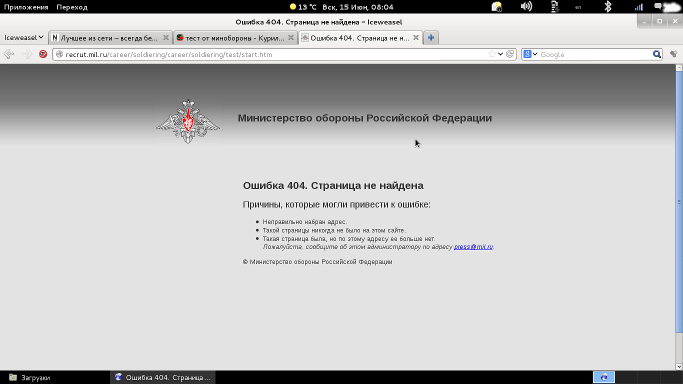The height and width of the screenshot is (384, 683).
Task: Maximize the Iceweasel window
Action: (659, 21)
